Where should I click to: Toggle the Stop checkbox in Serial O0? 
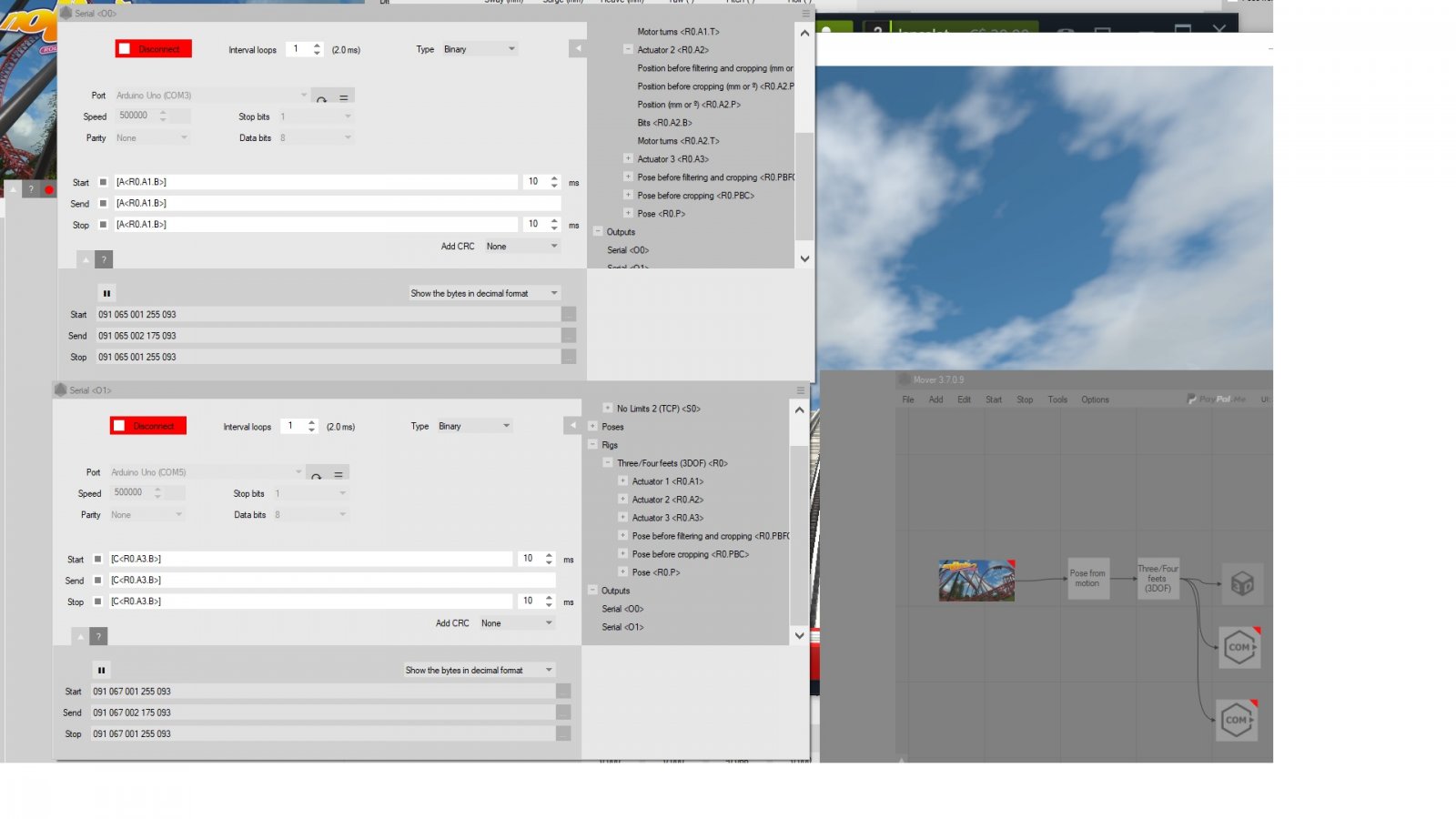tap(103, 225)
